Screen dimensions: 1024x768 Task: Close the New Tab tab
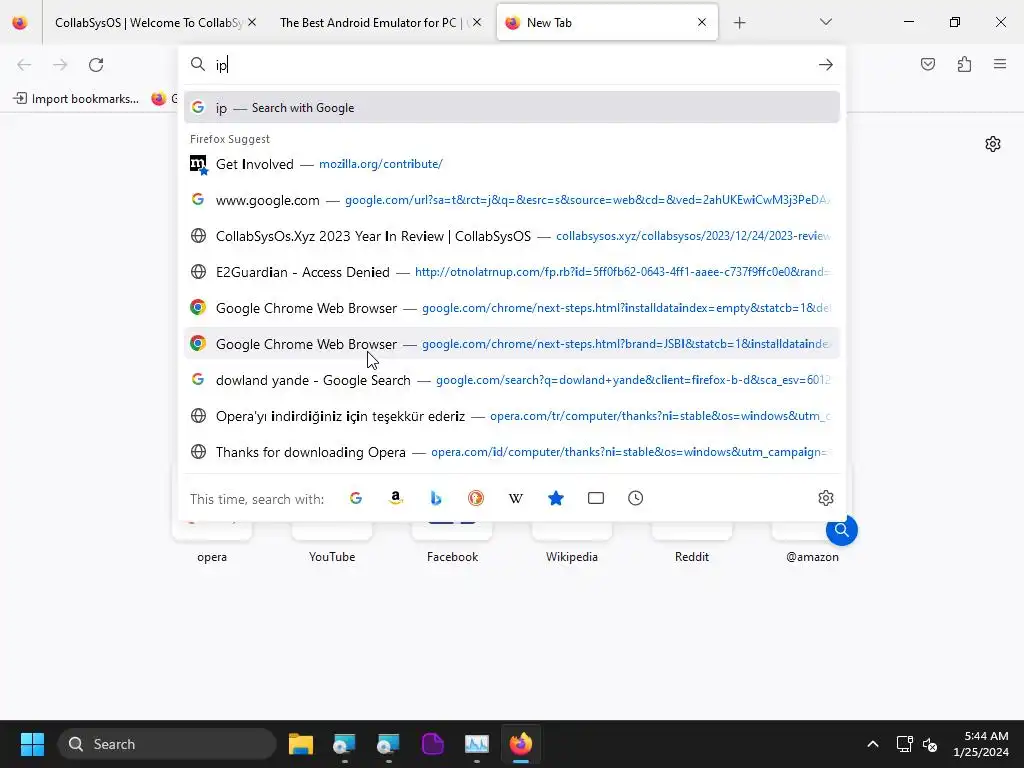tap(701, 22)
